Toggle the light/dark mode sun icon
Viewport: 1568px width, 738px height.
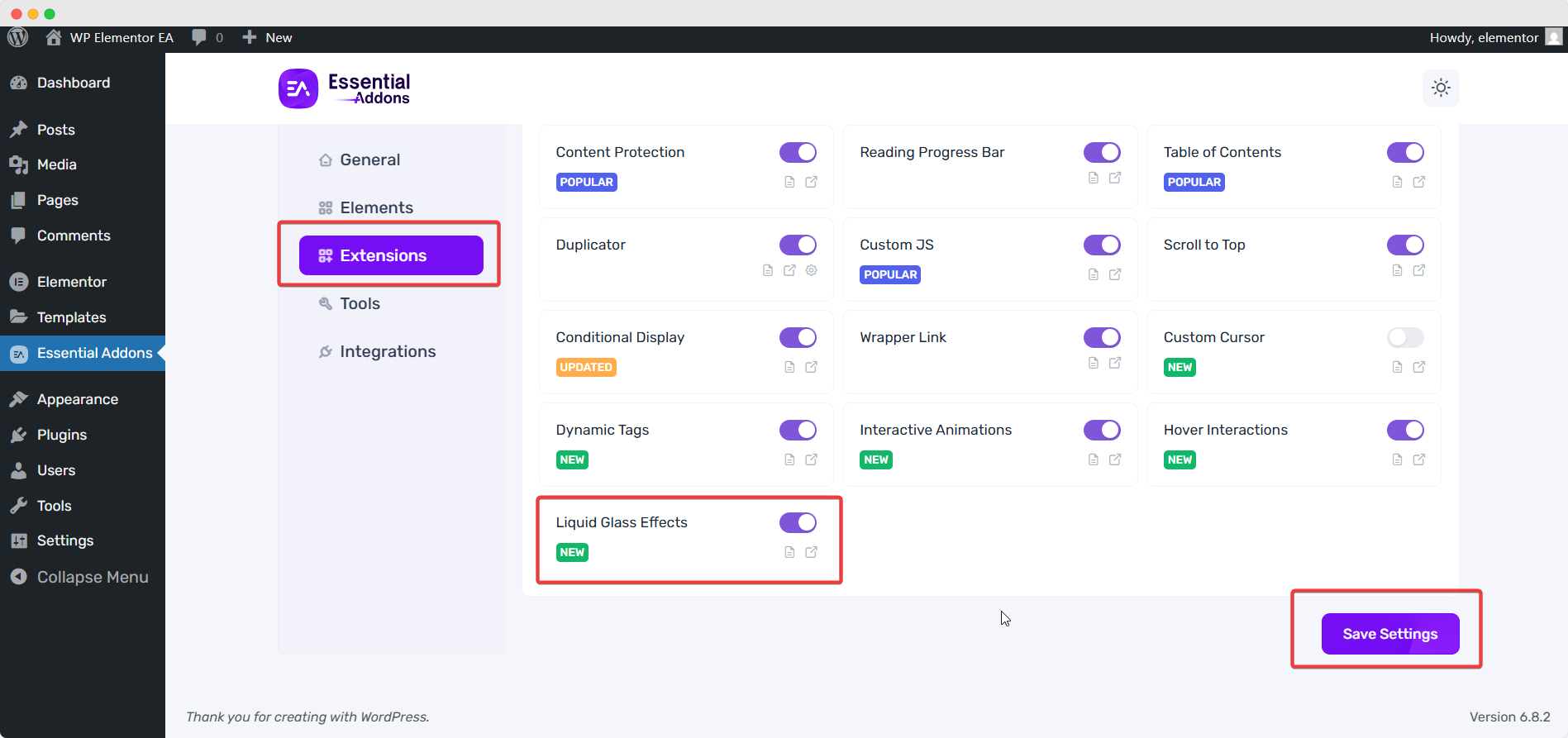click(x=1441, y=88)
